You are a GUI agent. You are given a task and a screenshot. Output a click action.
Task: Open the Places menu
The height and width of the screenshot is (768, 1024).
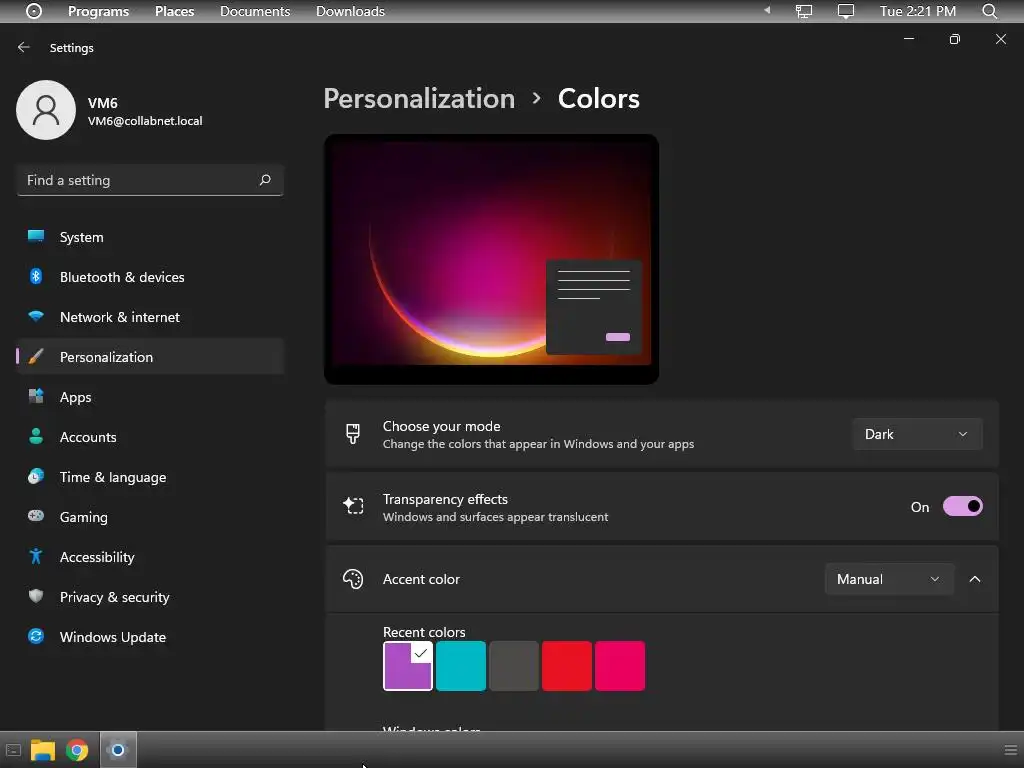pos(174,11)
